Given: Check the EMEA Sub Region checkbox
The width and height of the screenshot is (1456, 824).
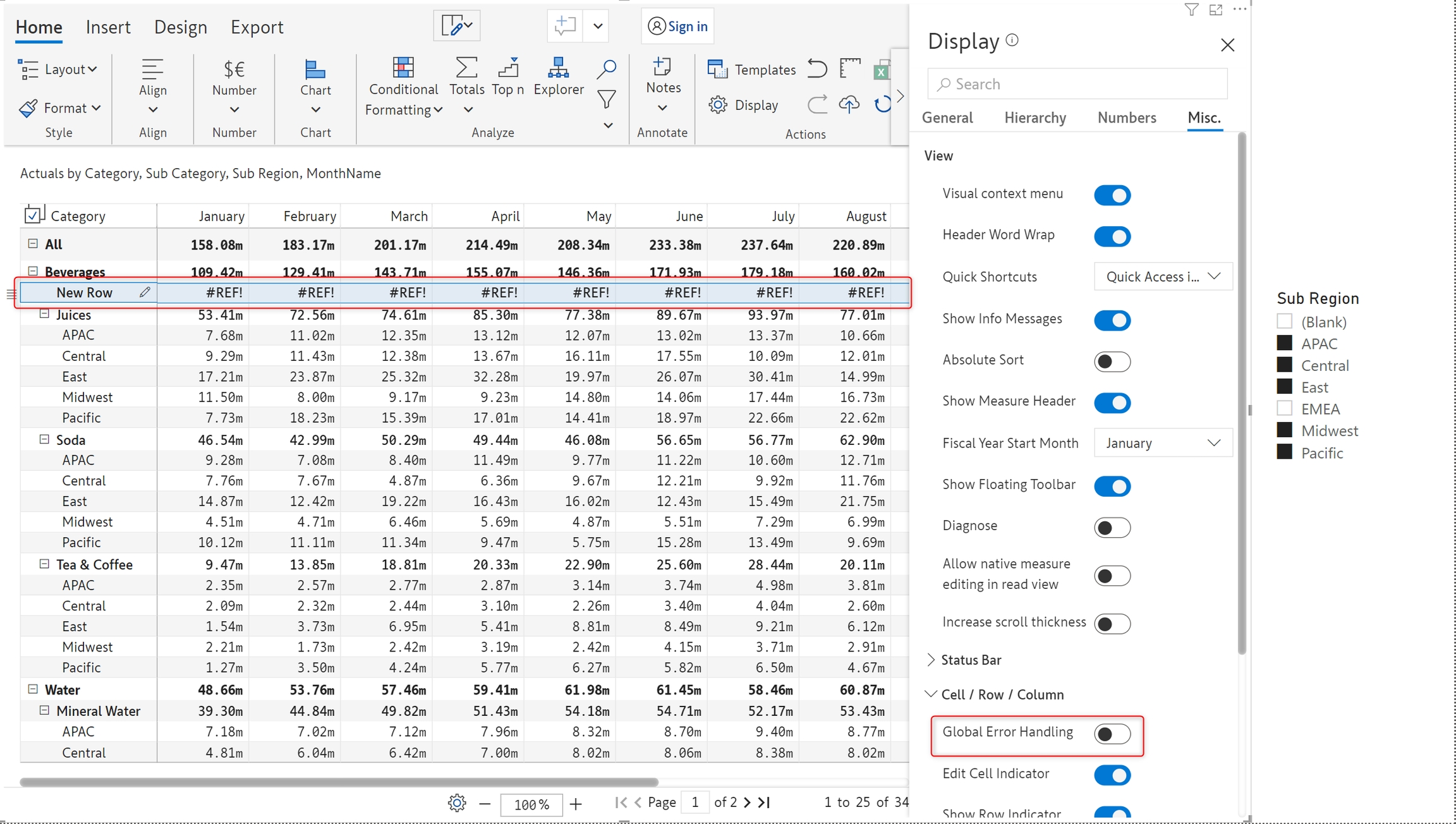Looking at the screenshot, I should 1284,408.
